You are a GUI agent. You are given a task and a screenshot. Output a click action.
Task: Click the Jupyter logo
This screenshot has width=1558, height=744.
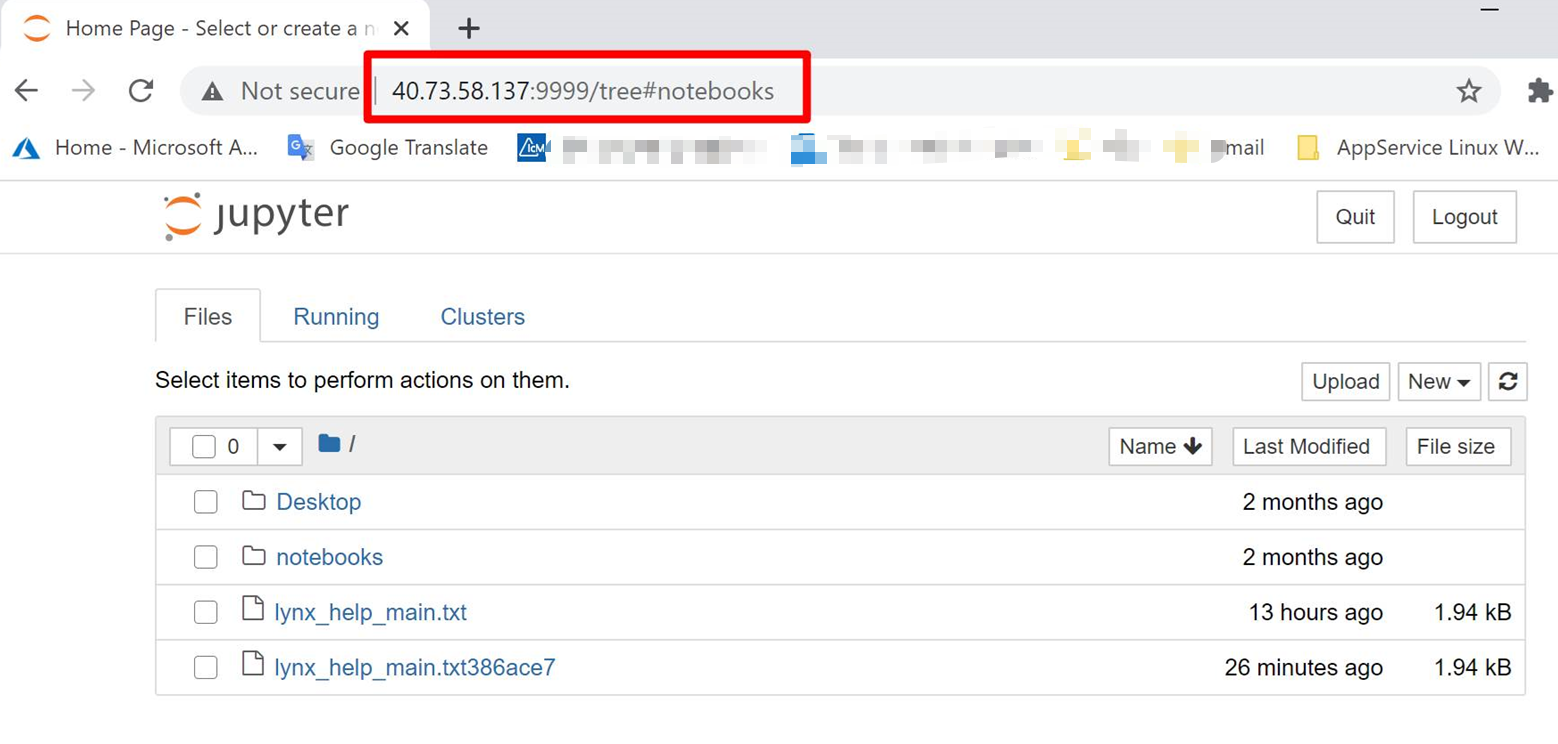tap(256, 216)
